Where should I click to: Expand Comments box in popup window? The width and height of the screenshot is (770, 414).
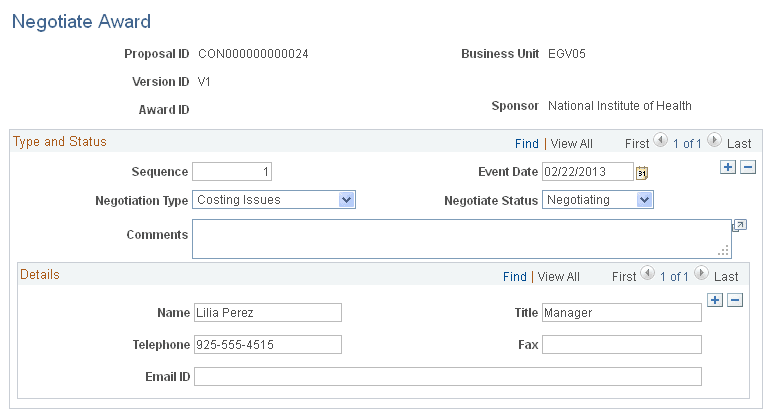[x=739, y=226]
